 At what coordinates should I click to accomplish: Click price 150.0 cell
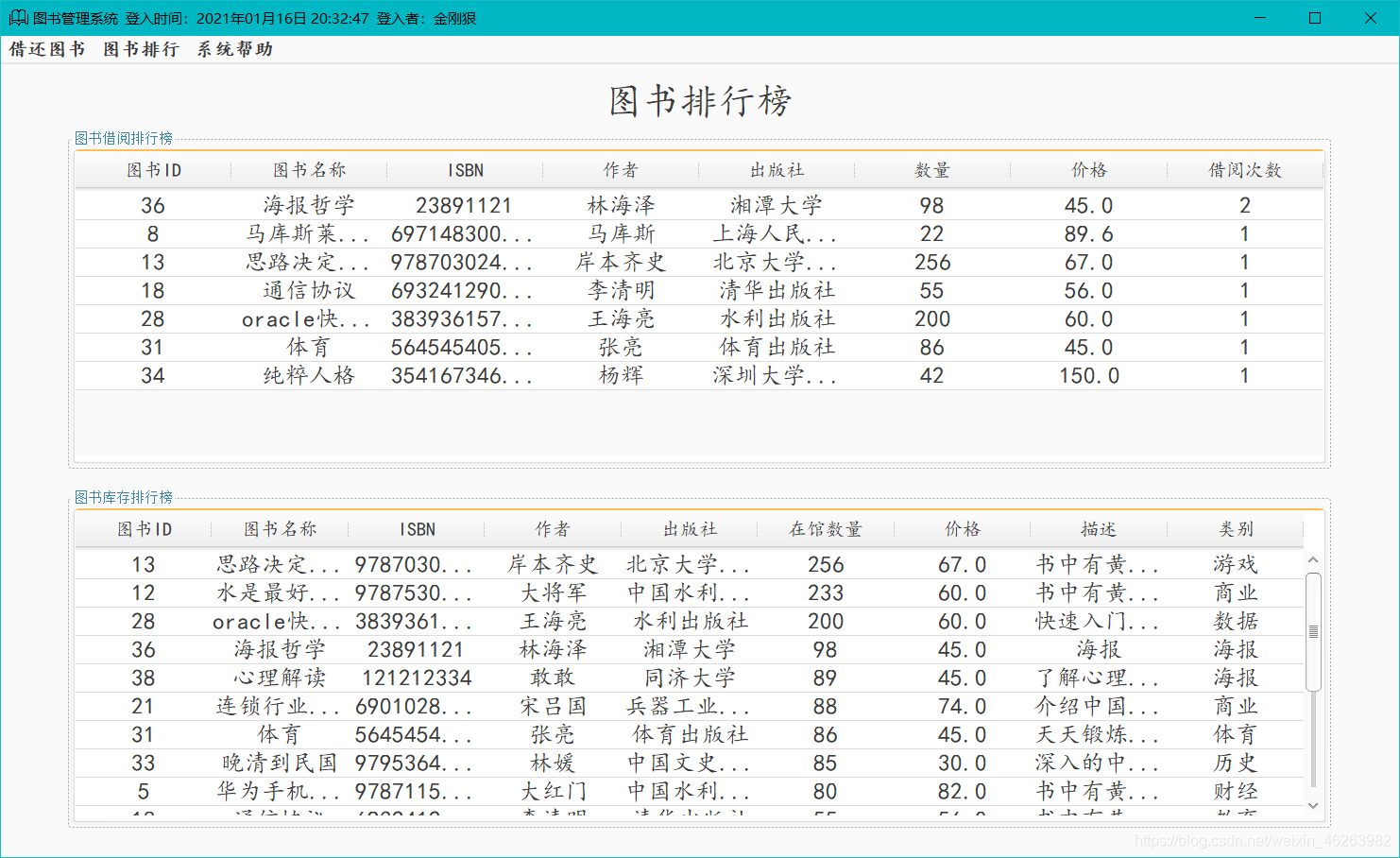(x=1088, y=375)
